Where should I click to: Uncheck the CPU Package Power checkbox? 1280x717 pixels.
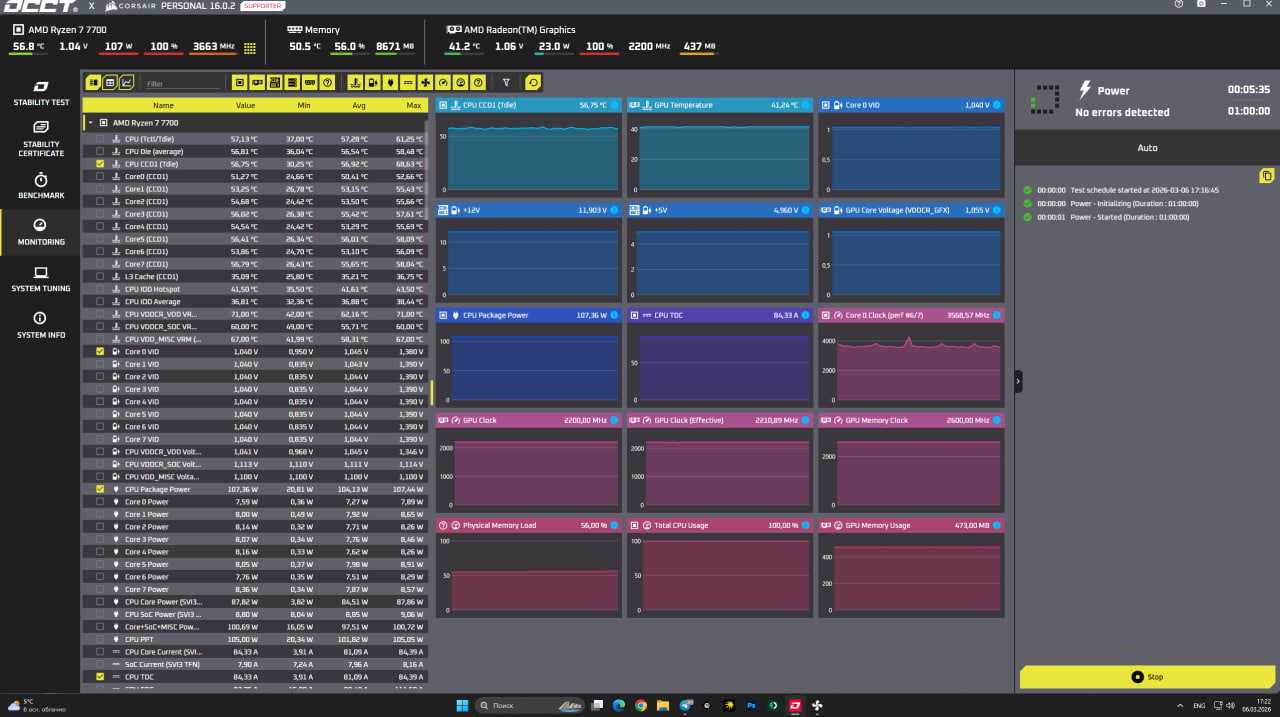coord(100,489)
